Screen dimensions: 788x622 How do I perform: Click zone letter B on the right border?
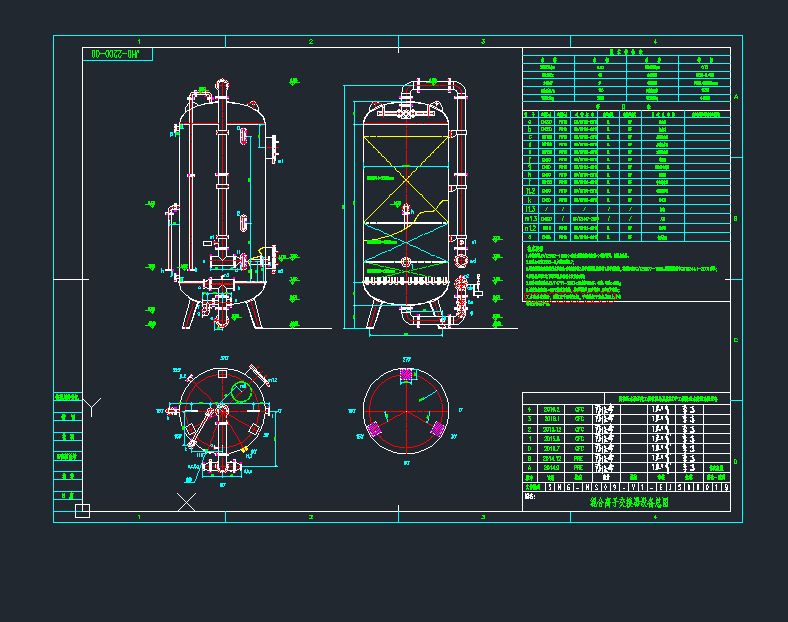(736, 218)
